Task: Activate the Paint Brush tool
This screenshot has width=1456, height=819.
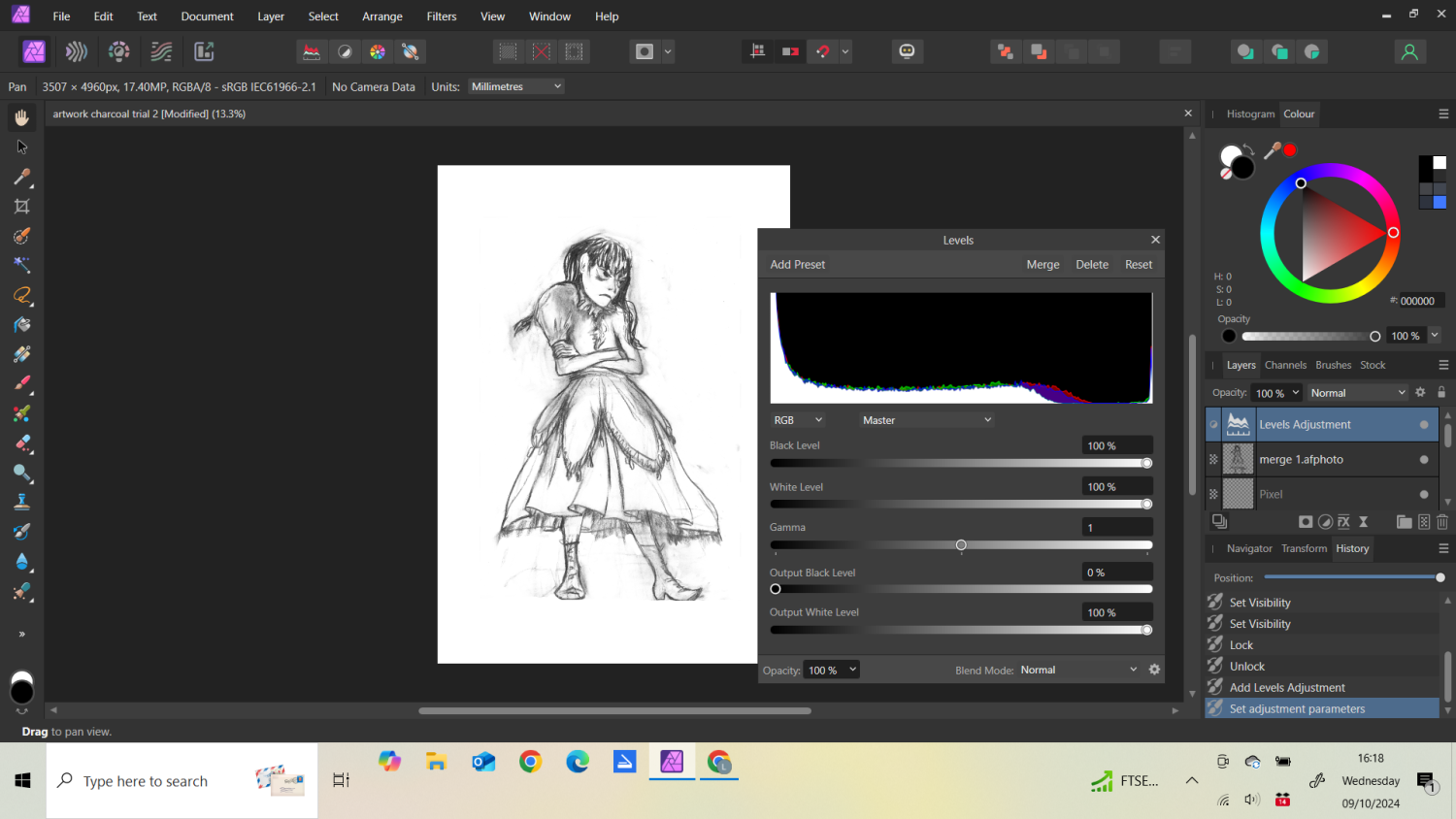Action: coord(21,383)
